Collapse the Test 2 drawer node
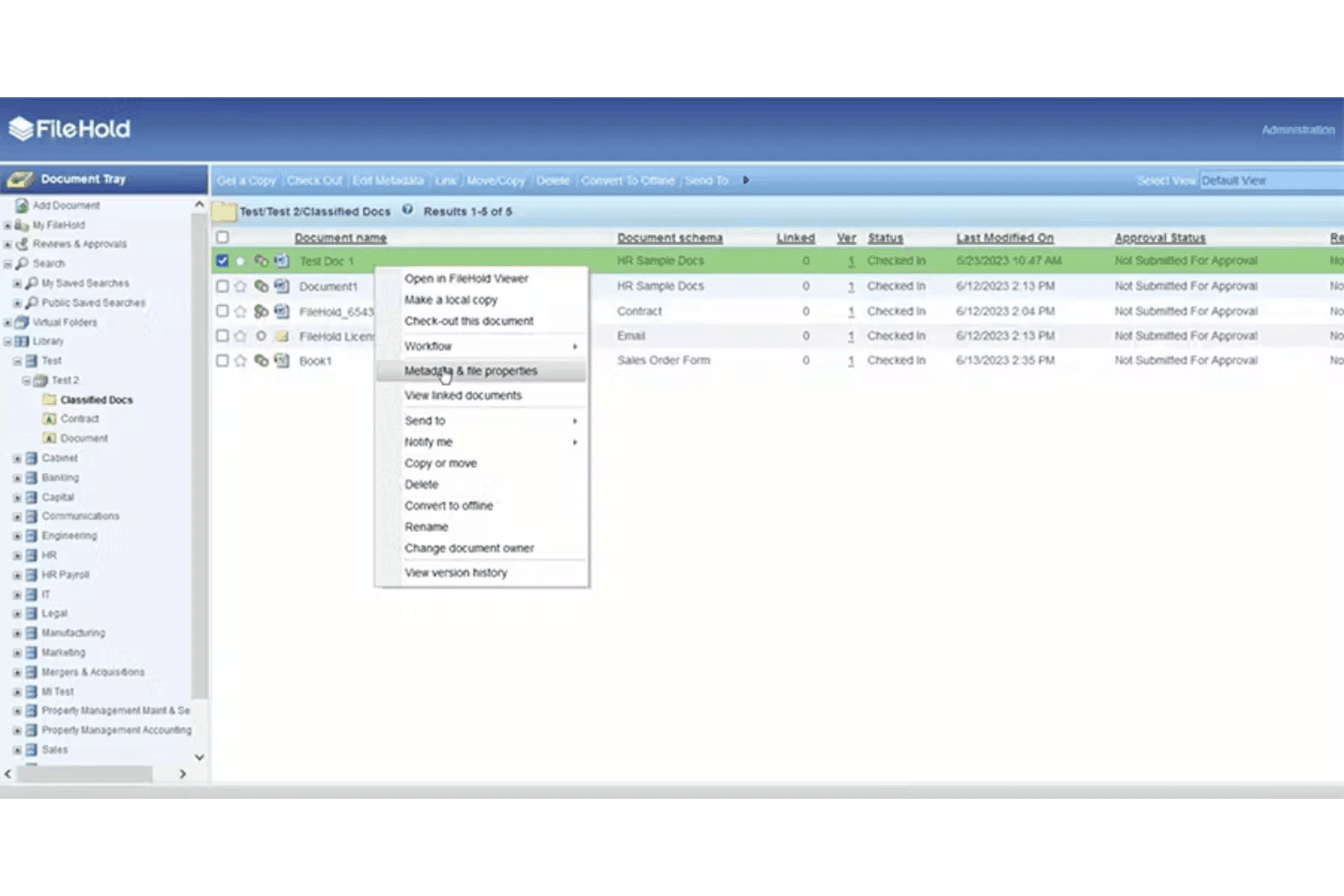This screenshot has height=896, width=1344. click(x=26, y=380)
